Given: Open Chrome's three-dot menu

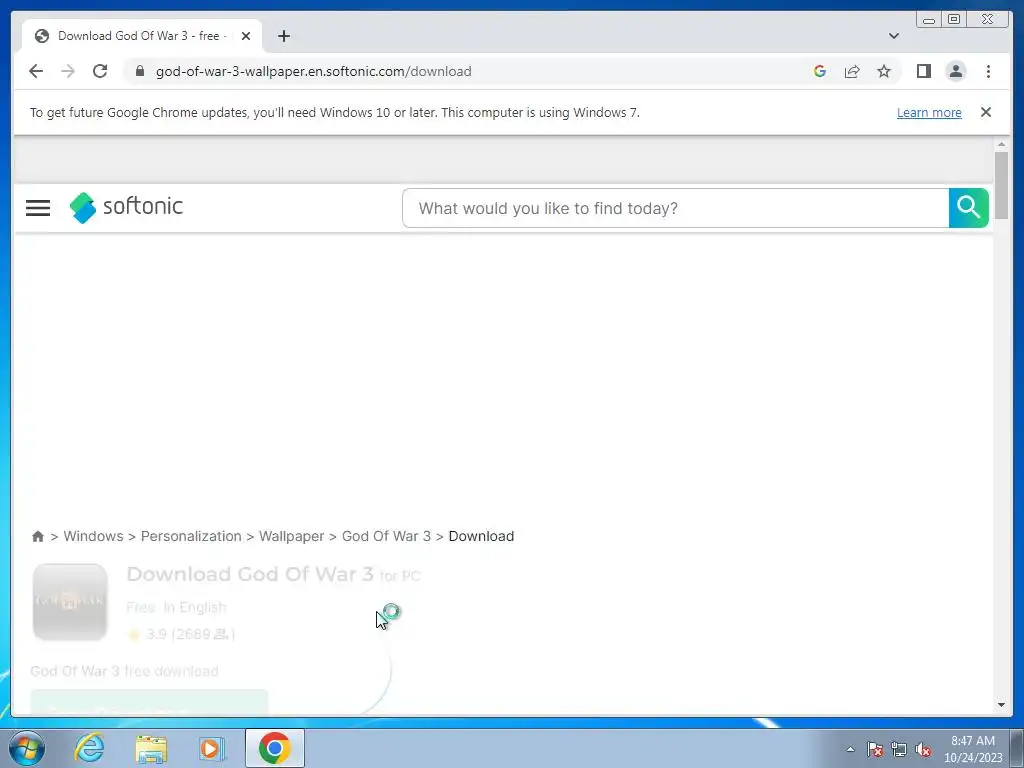Looking at the screenshot, I should coord(988,71).
